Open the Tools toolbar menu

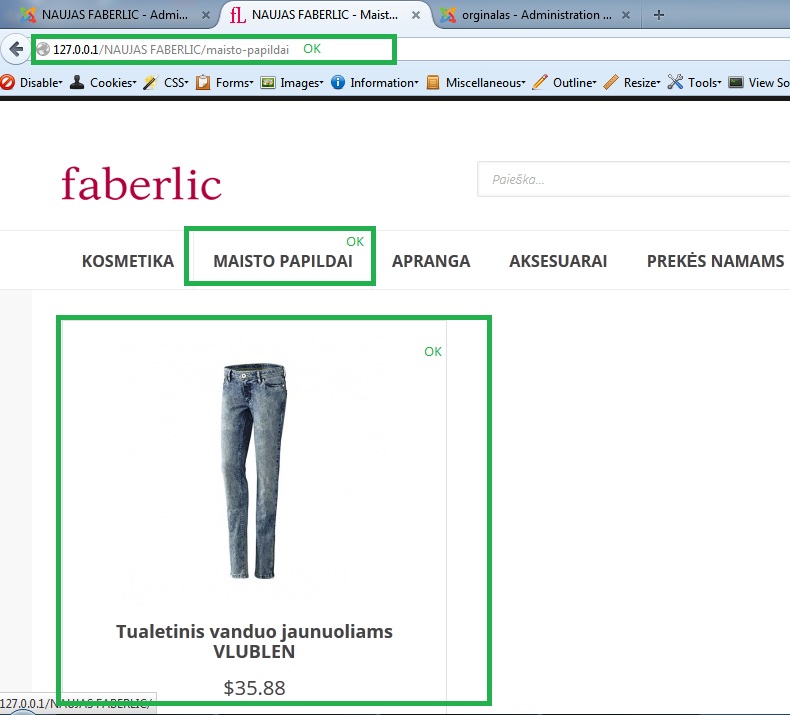[705, 83]
